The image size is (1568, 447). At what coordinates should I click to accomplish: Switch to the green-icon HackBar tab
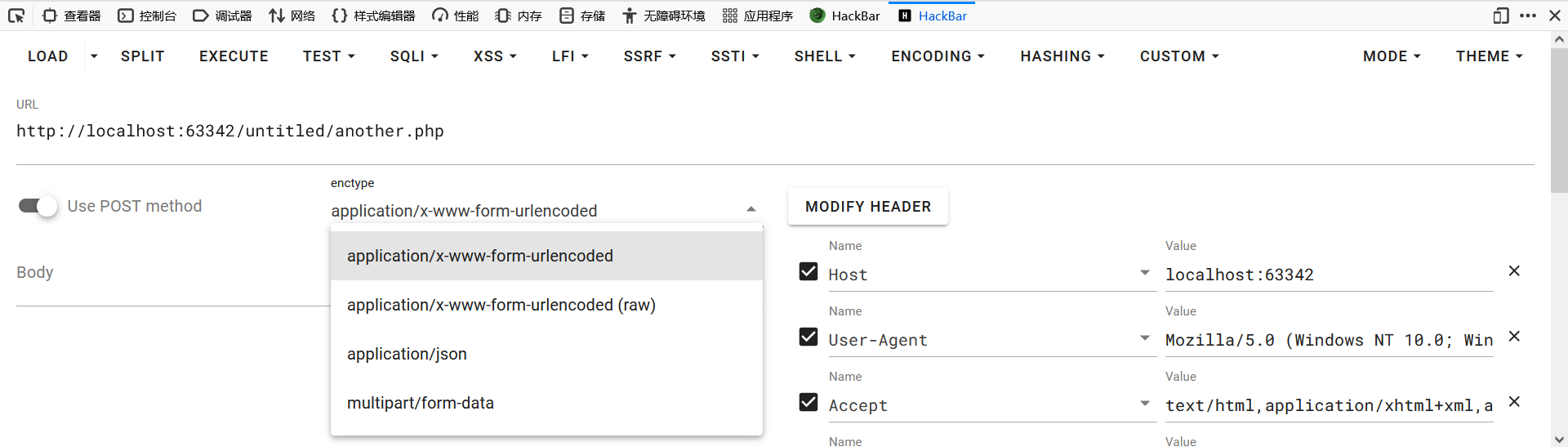[845, 16]
